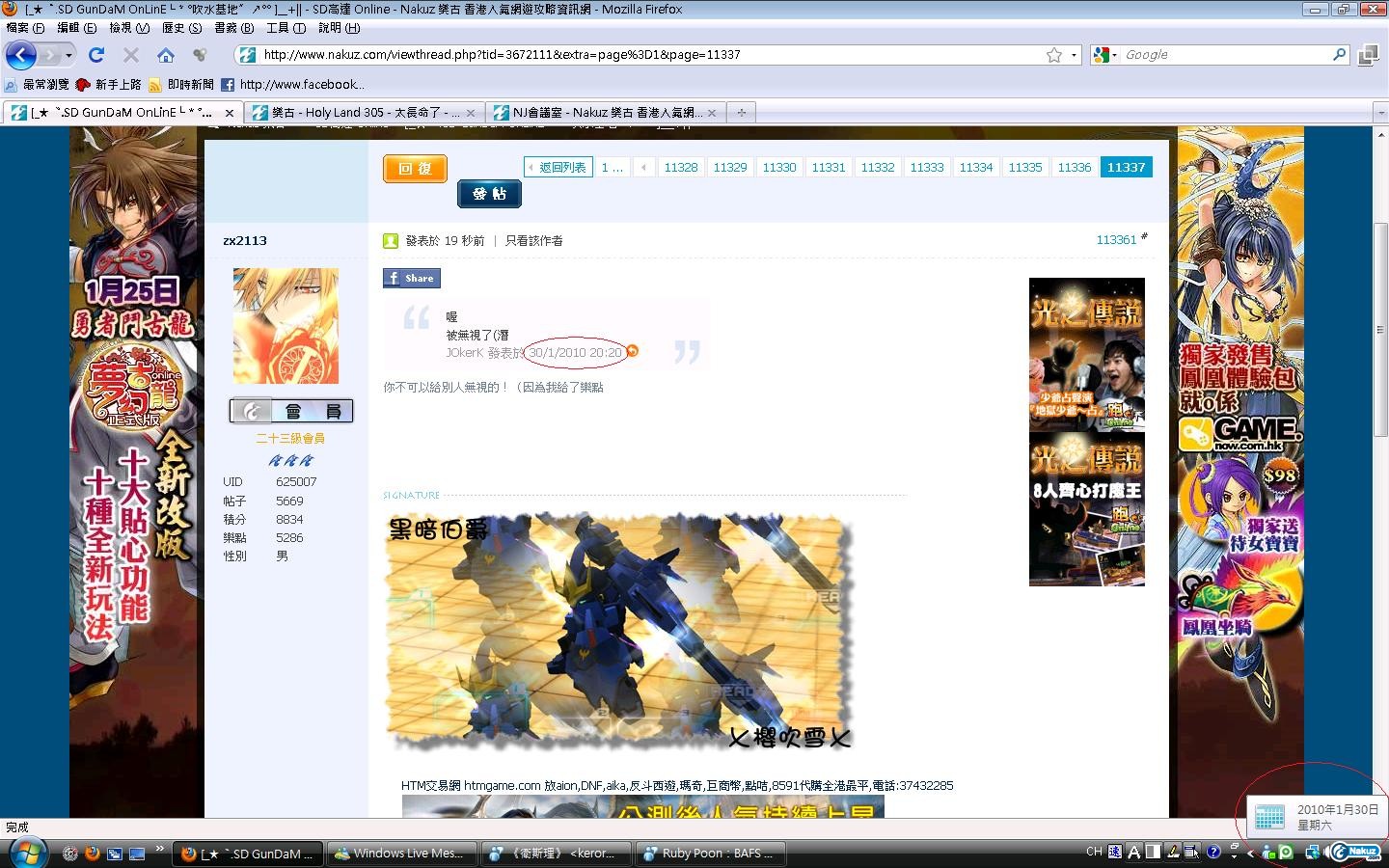Open the 即時新聞 RSS feed bookmark
The height and width of the screenshot is (868, 1389).
(x=181, y=84)
